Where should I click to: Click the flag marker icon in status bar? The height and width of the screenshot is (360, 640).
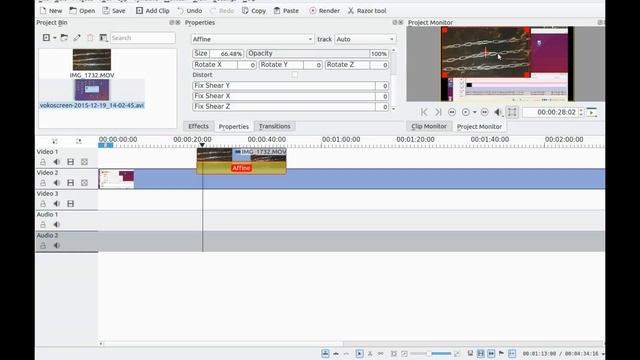501,353
